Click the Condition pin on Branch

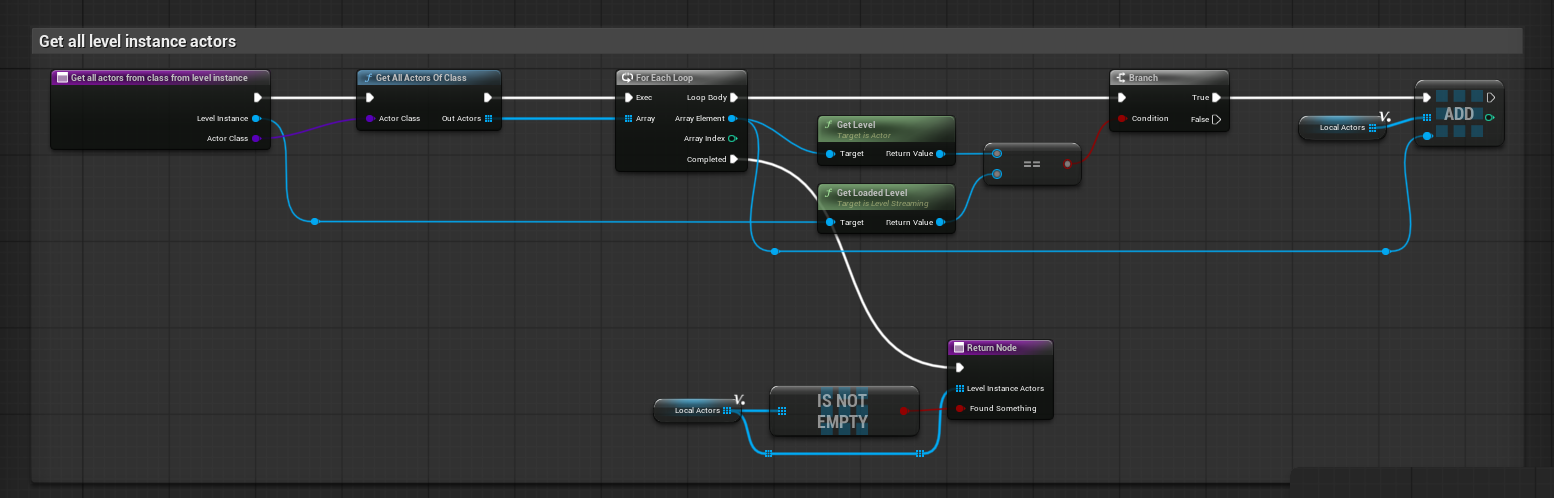point(1122,118)
